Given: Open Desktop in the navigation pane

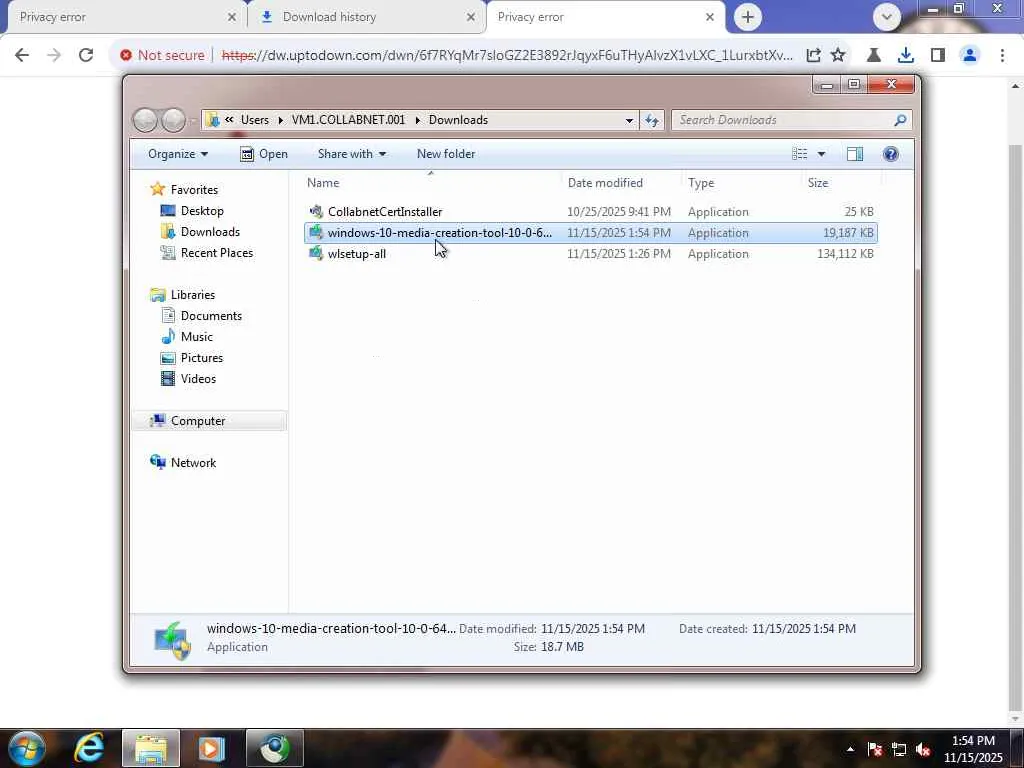Looking at the screenshot, I should pos(202,211).
